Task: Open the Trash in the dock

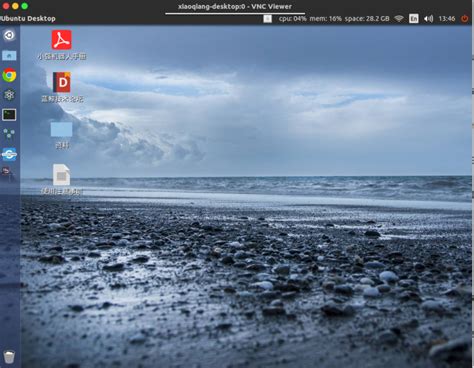Action: [9, 357]
